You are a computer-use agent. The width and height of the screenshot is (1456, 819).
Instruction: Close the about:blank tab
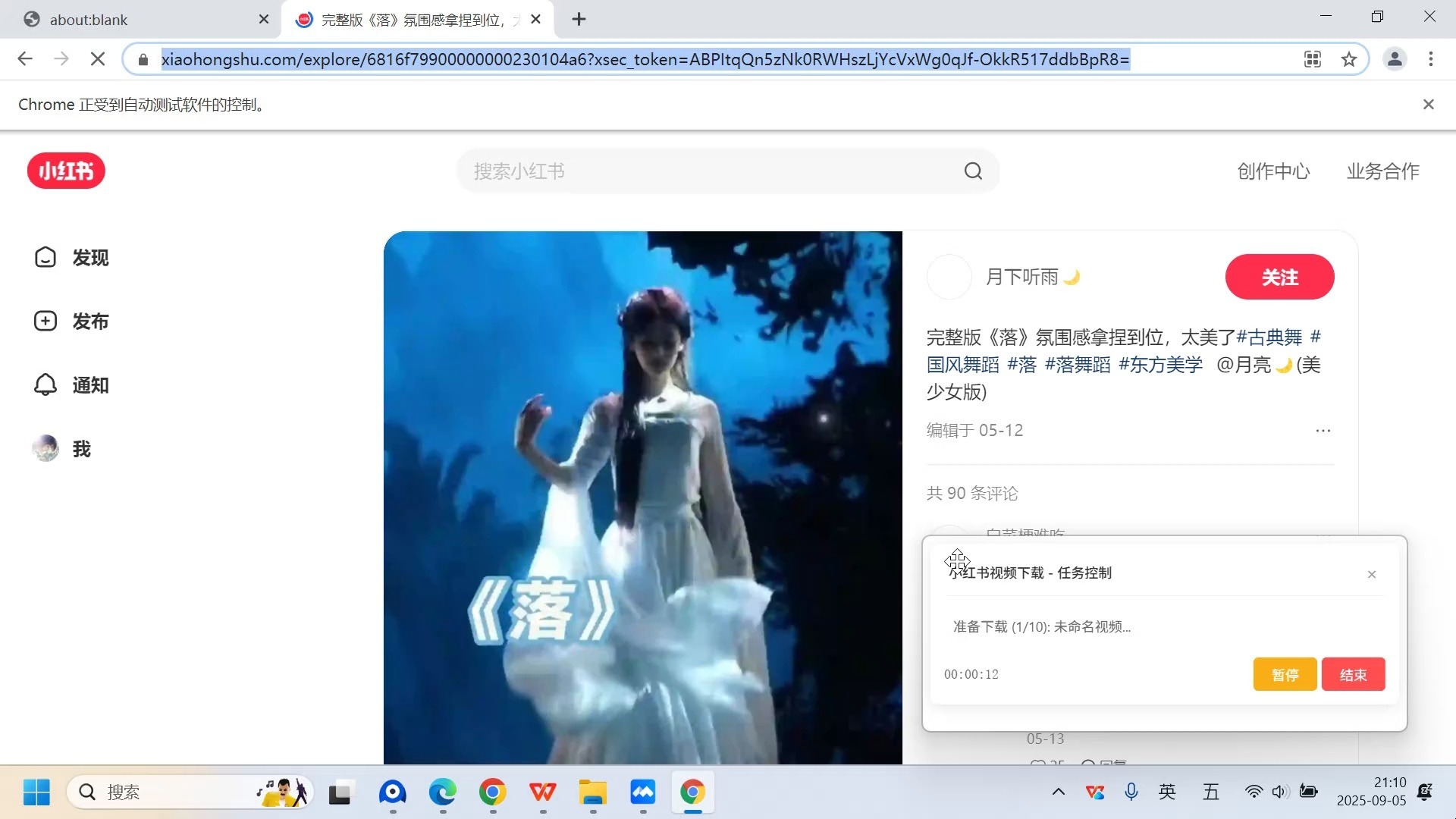[263, 20]
